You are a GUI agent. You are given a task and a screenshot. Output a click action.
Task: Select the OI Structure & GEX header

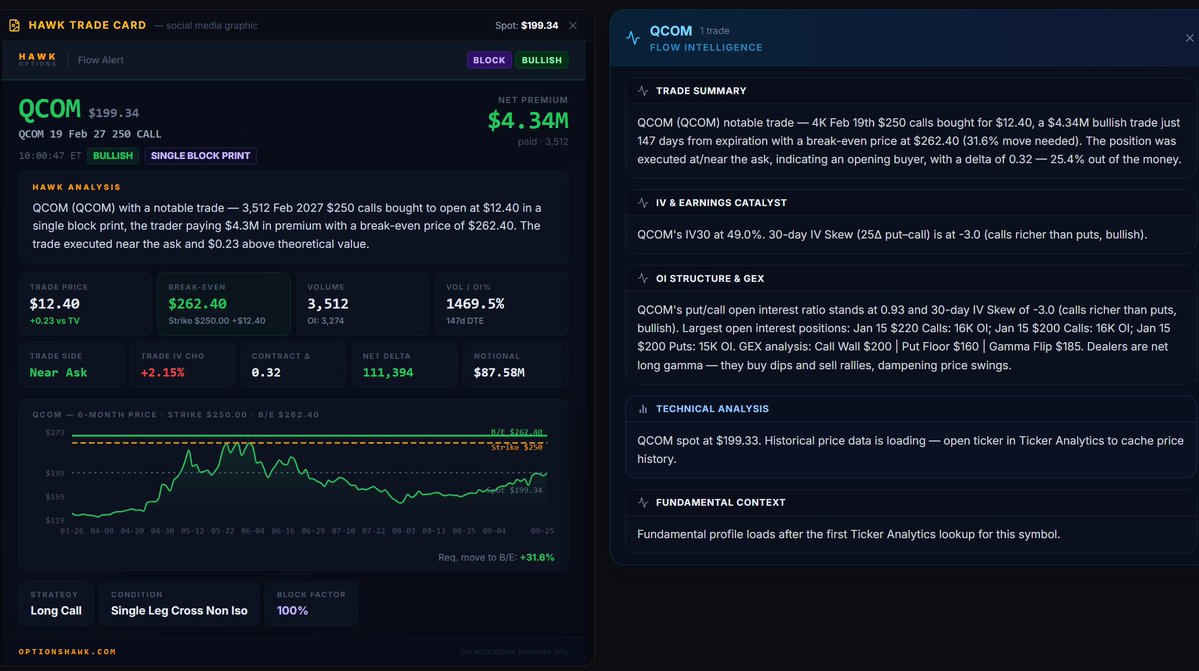(x=710, y=278)
